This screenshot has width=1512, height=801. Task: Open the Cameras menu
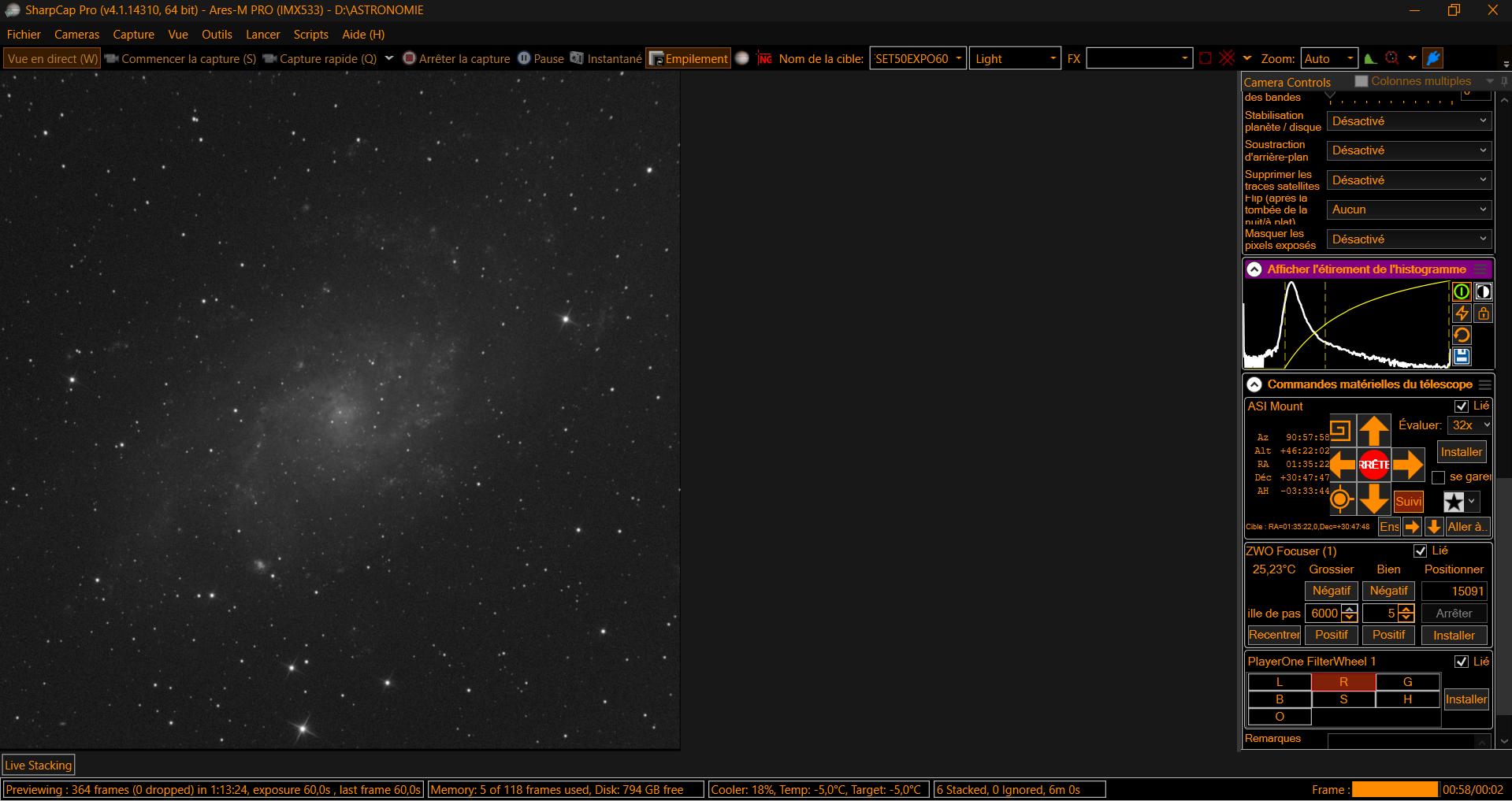click(x=76, y=35)
